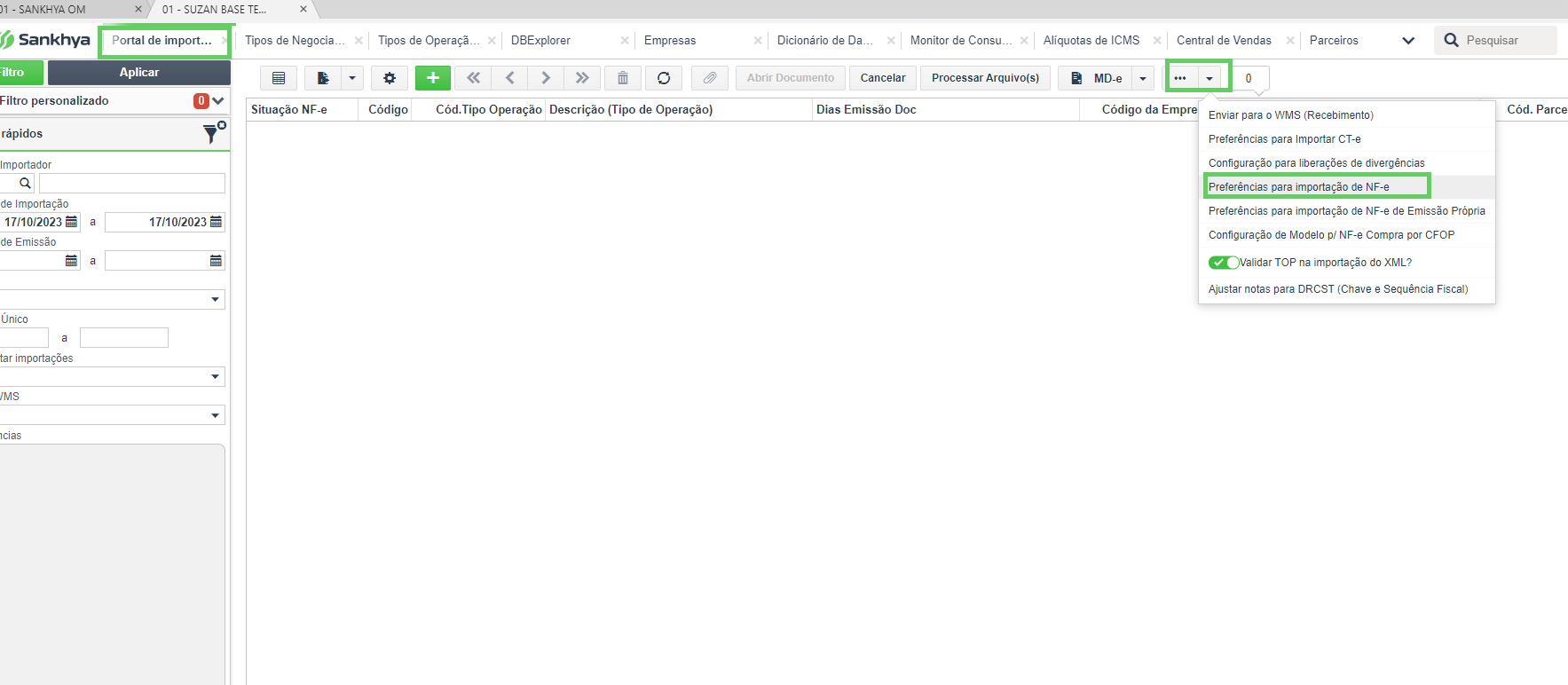Click the export document icon
The height and width of the screenshot is (685, 1568).
(323, 78)
